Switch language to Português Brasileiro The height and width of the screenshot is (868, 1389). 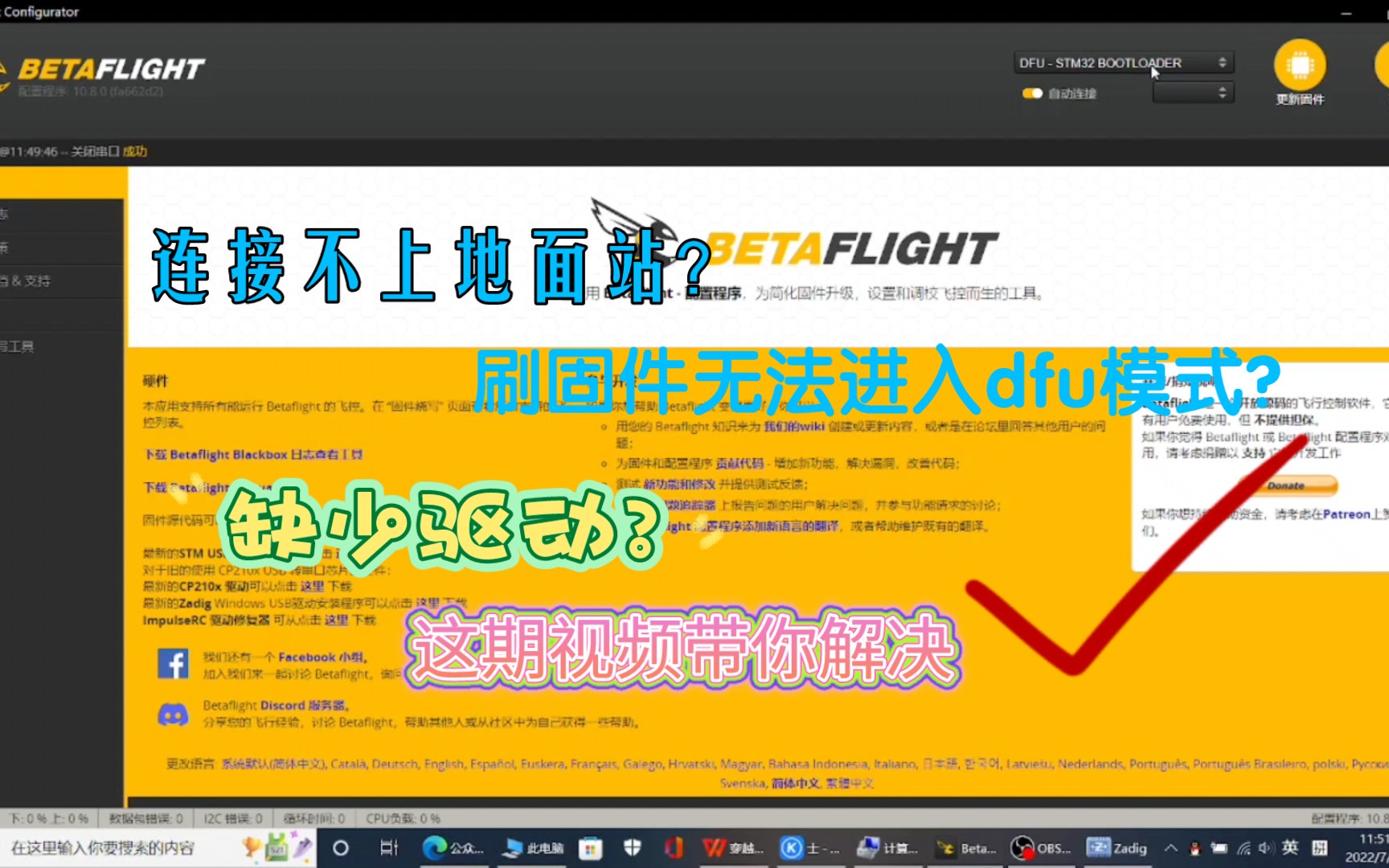[1250, 764]
